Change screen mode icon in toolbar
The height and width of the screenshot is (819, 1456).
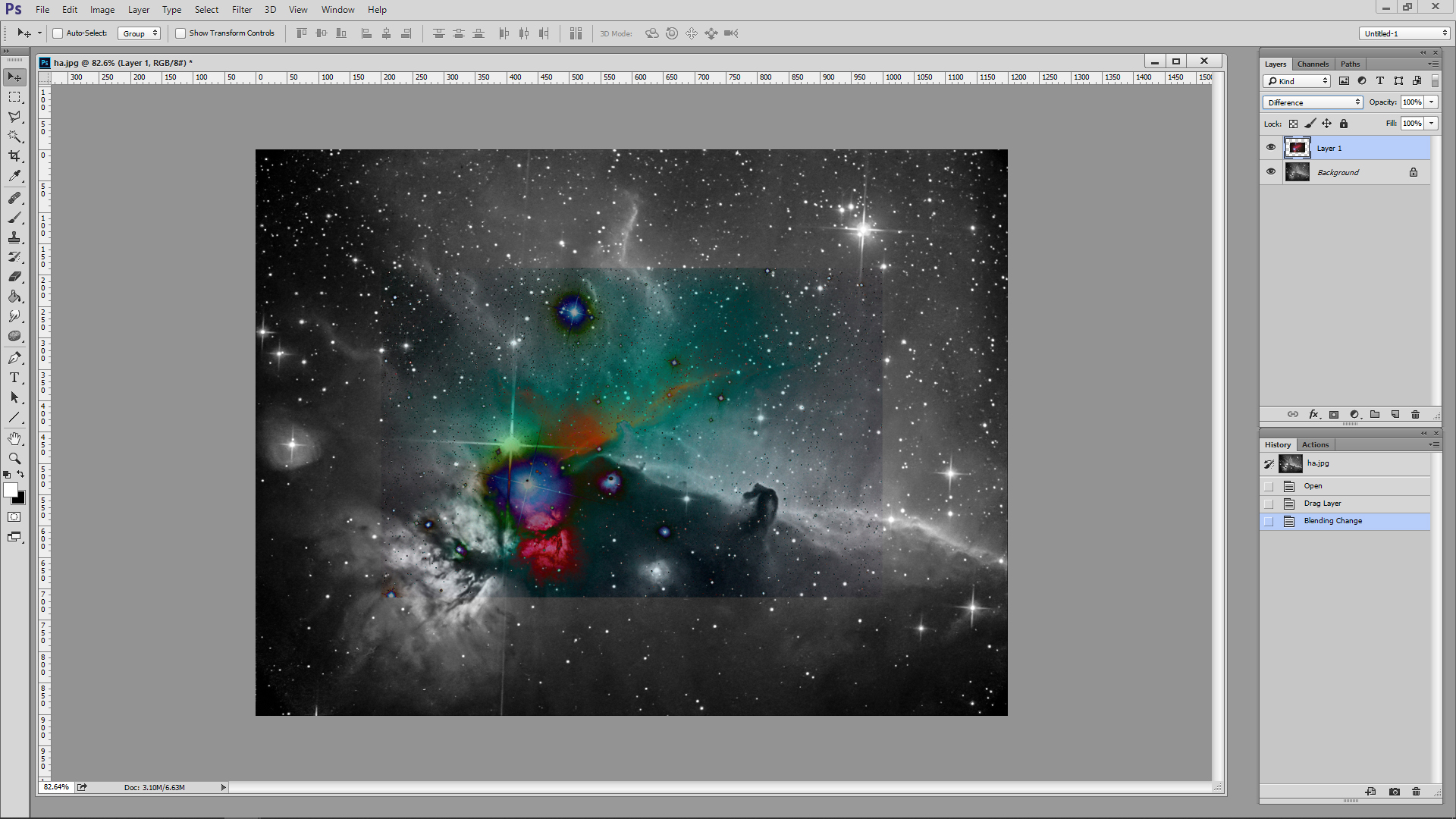coord(14,537)
